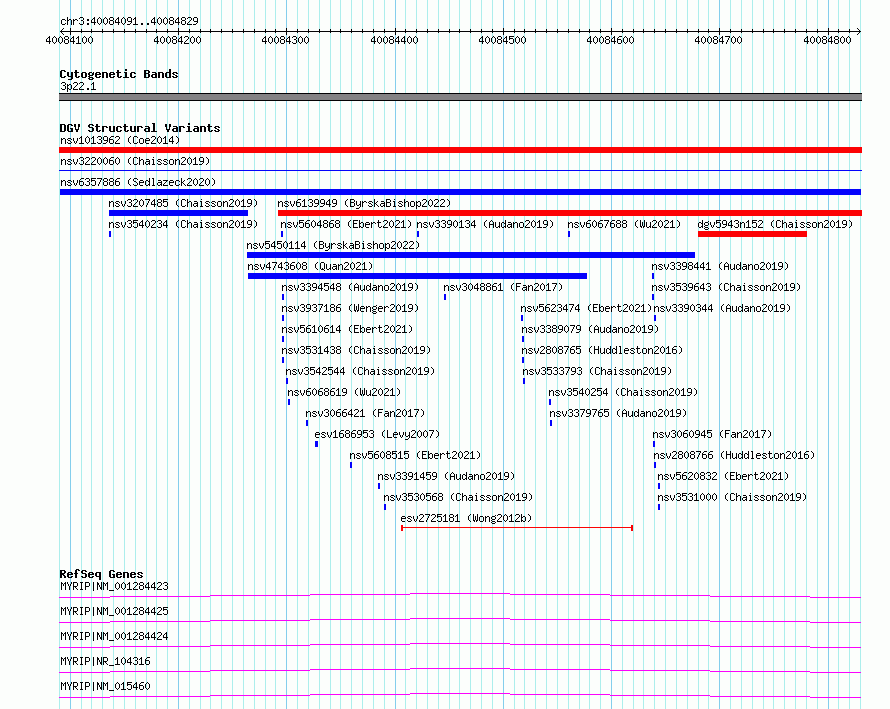Click the MYRIP|NM_015460 gene label
This screenshot has width=890, height=709.
point(105,686)
